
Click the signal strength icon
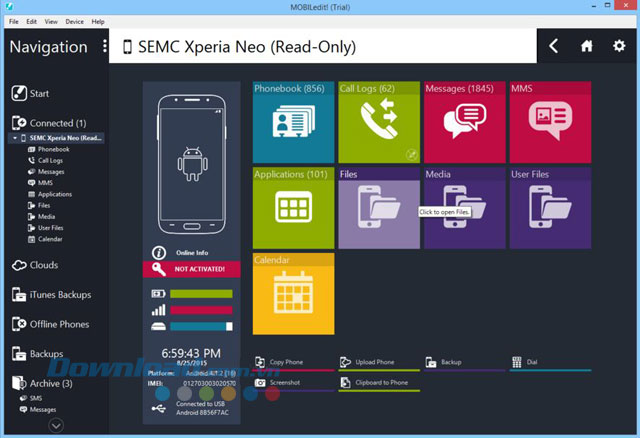tap(158, 310)
